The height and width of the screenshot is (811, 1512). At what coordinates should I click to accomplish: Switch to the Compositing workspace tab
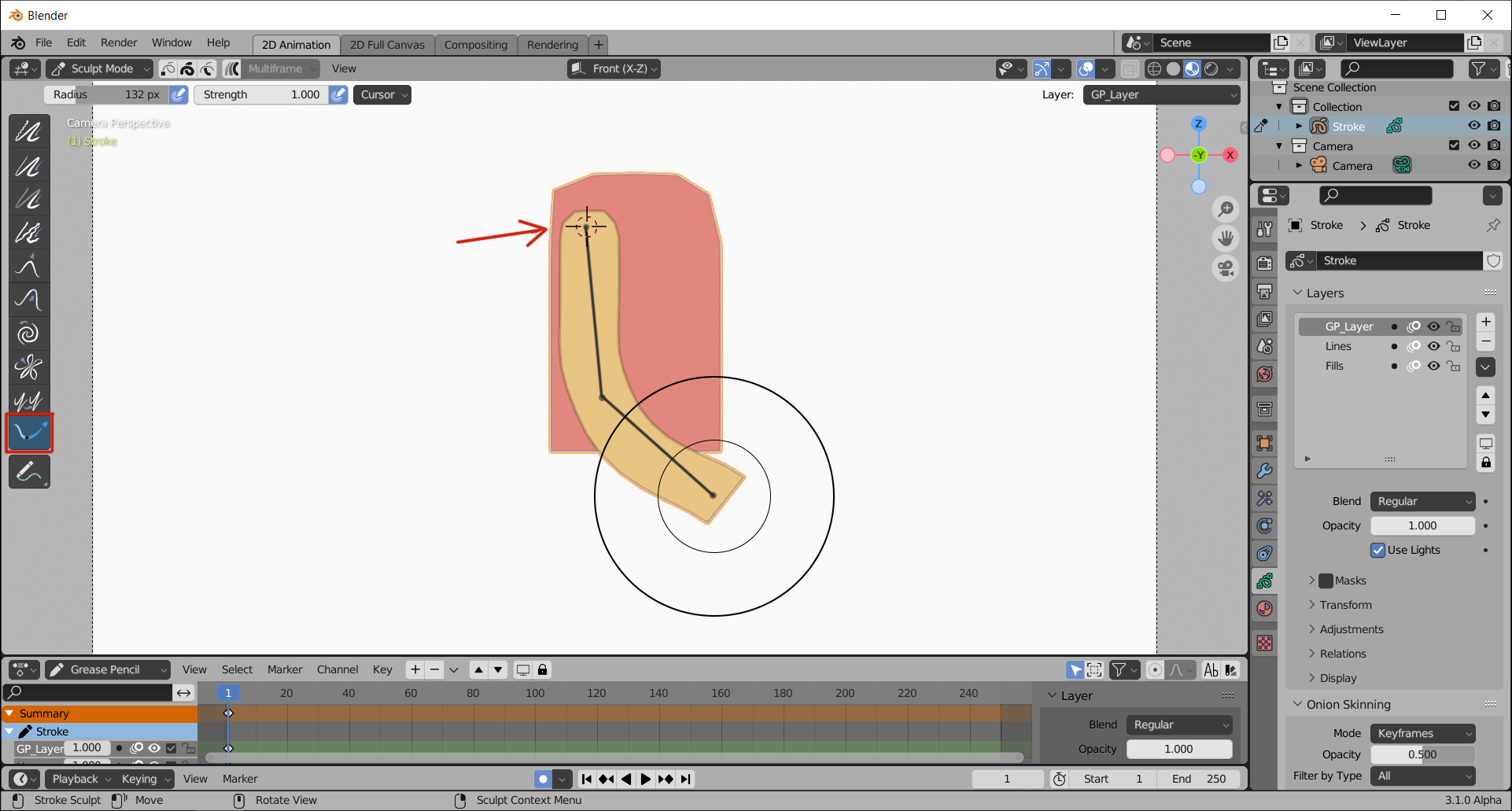(476, 45)
